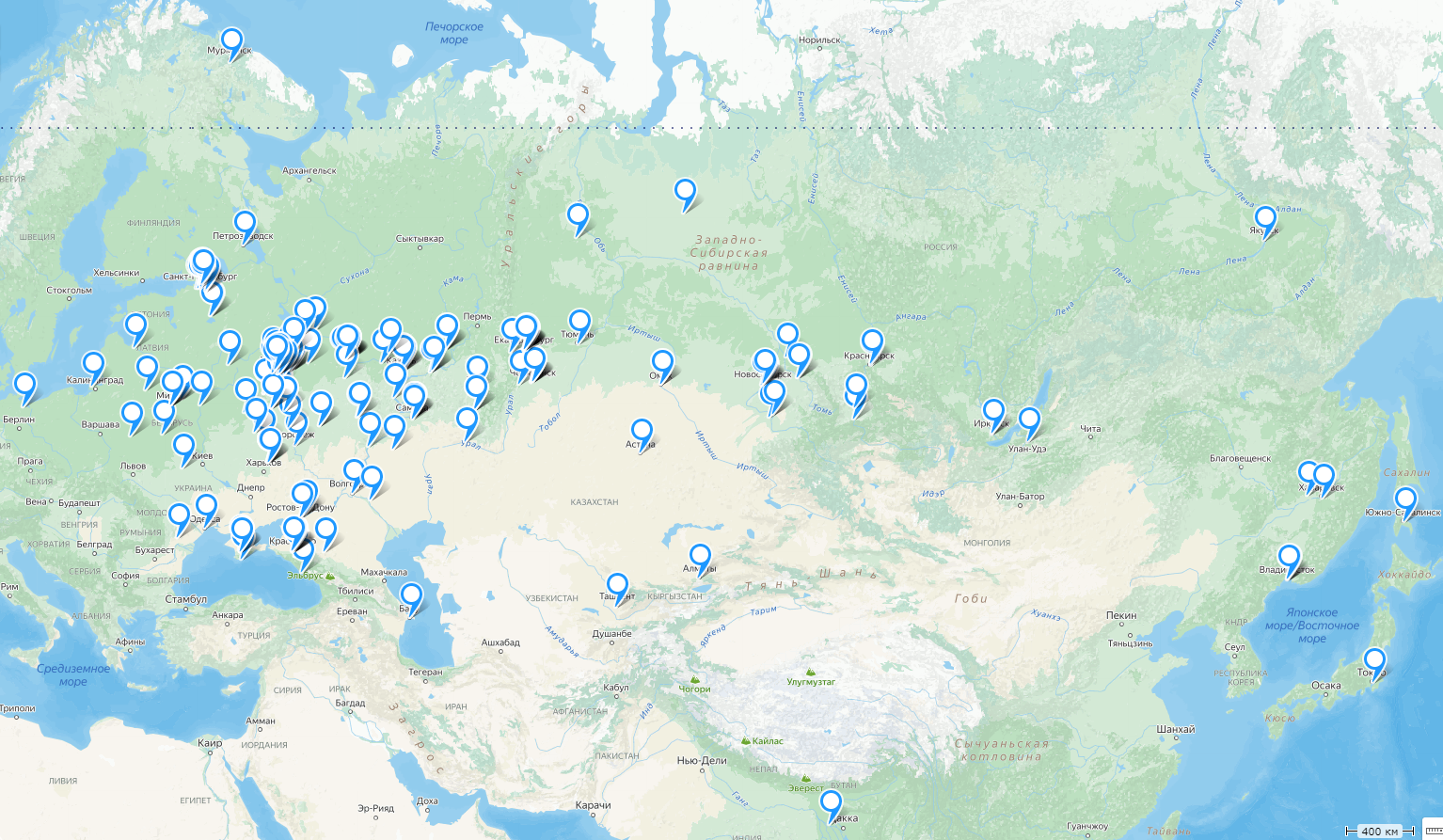Click the 400 км scale bar
This screenshot has width=1443, height=840.
click(x=1379, y=831)
